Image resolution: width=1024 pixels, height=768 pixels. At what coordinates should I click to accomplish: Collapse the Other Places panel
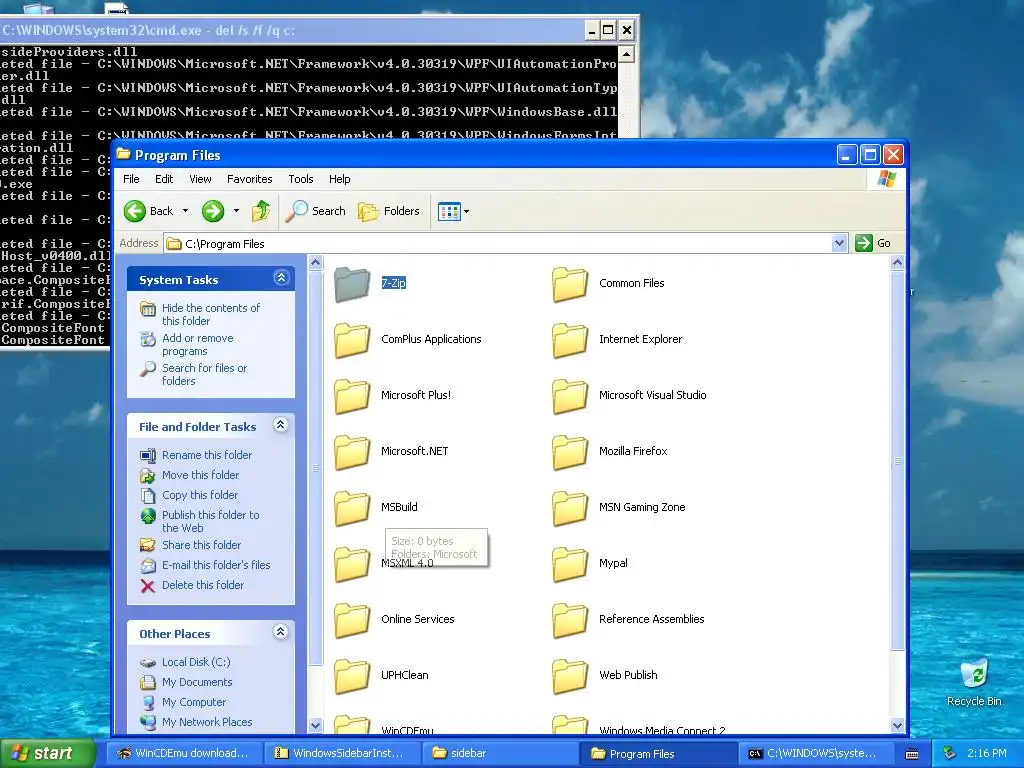pyautogui.click(x=281, y=632)
